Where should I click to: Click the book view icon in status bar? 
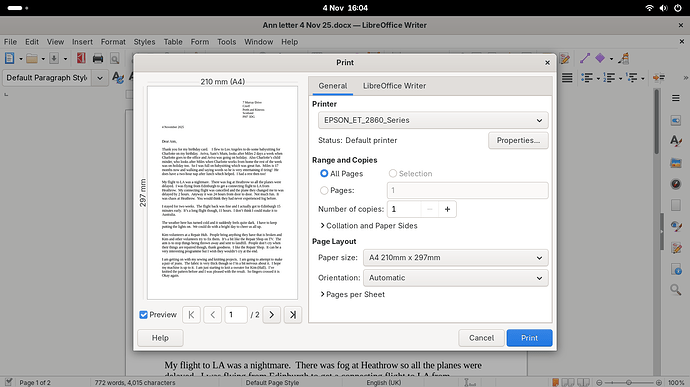[x=584, y=383]
